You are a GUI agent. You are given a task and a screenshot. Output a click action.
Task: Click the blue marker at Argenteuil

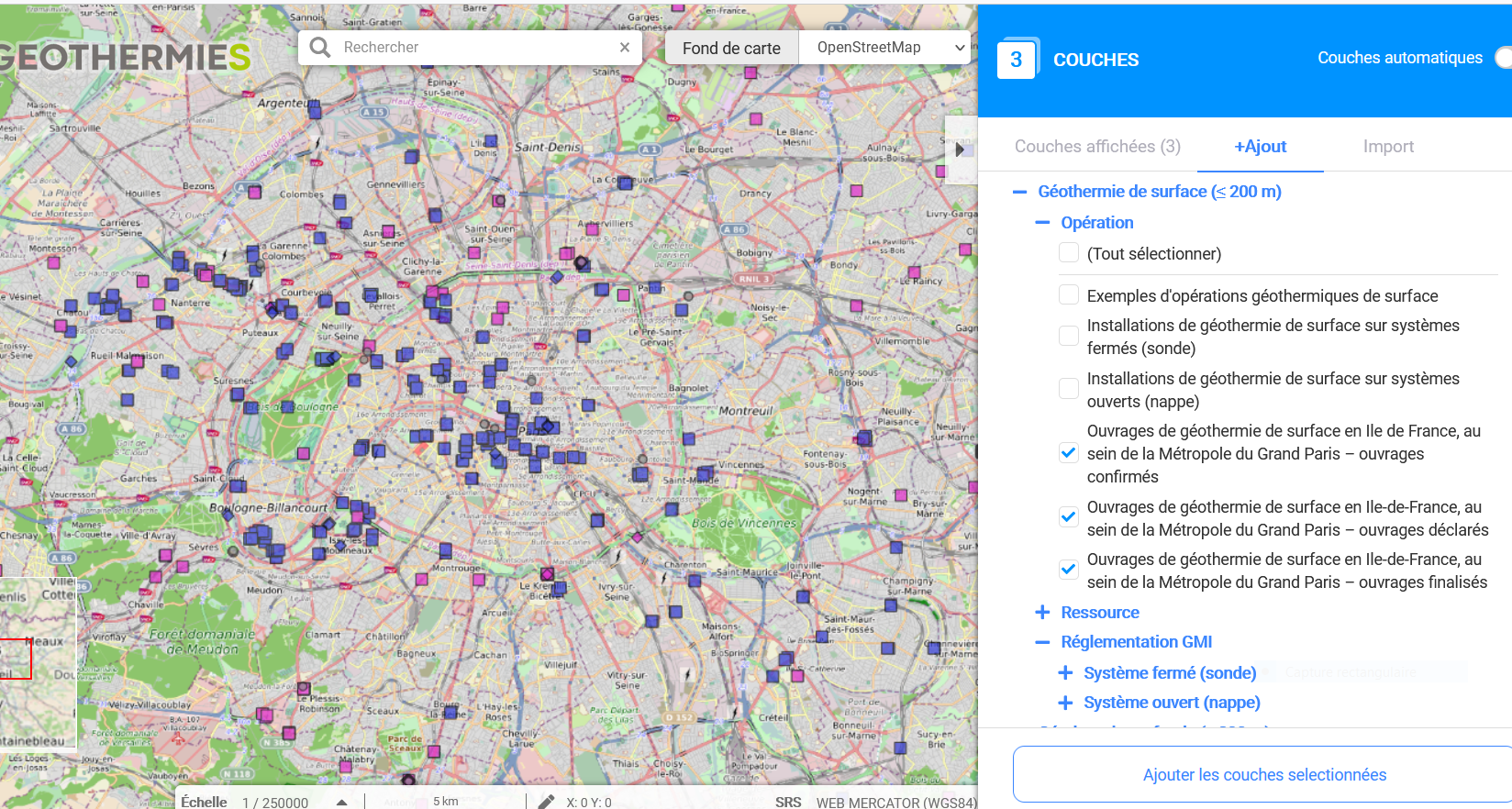click(315, 111)
